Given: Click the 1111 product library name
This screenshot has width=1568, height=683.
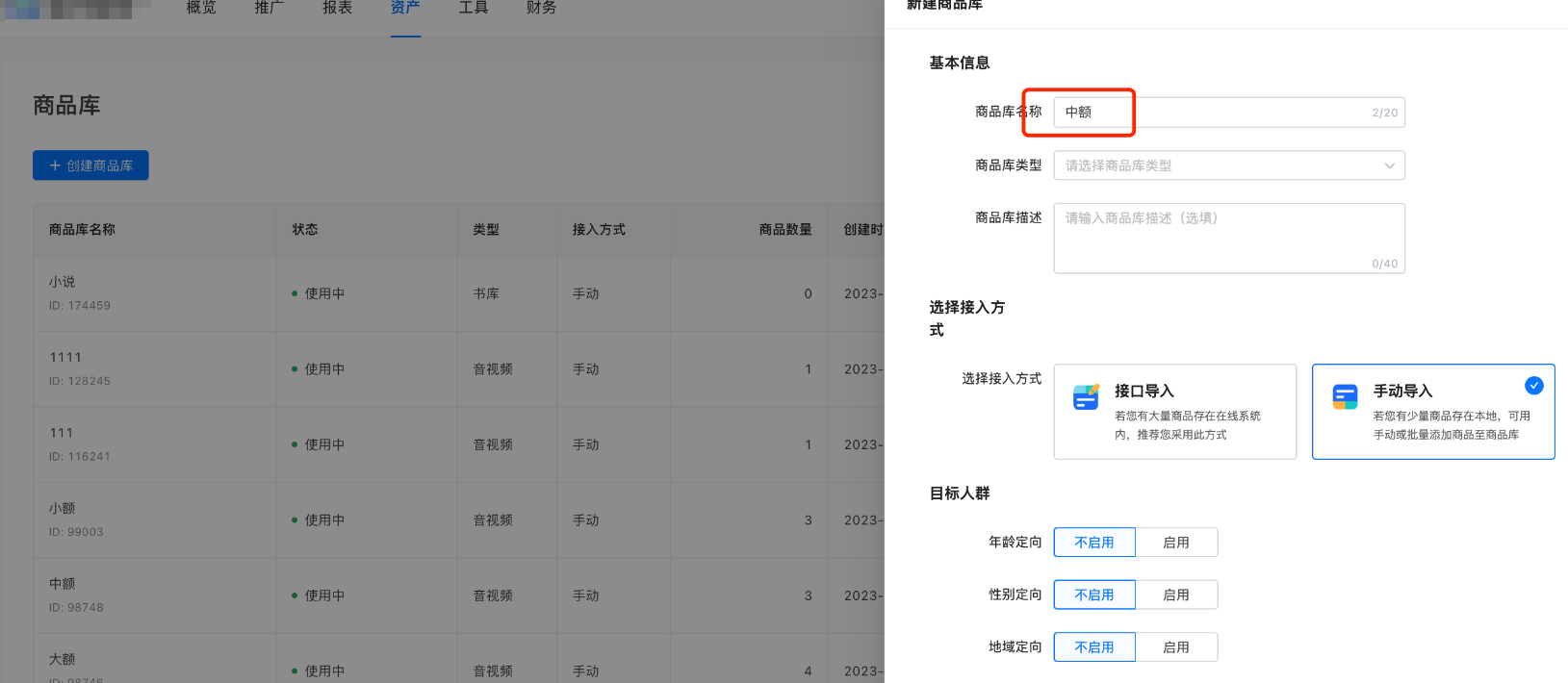Looking at the screenshot, I should tap(65, 358).
